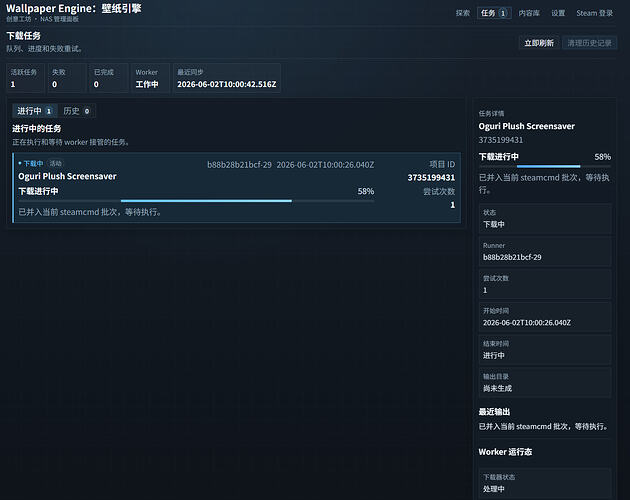The image size is (630, 500).
Task: Click project ID 3735199431 in the task card
Action: [x=431, y=178]
